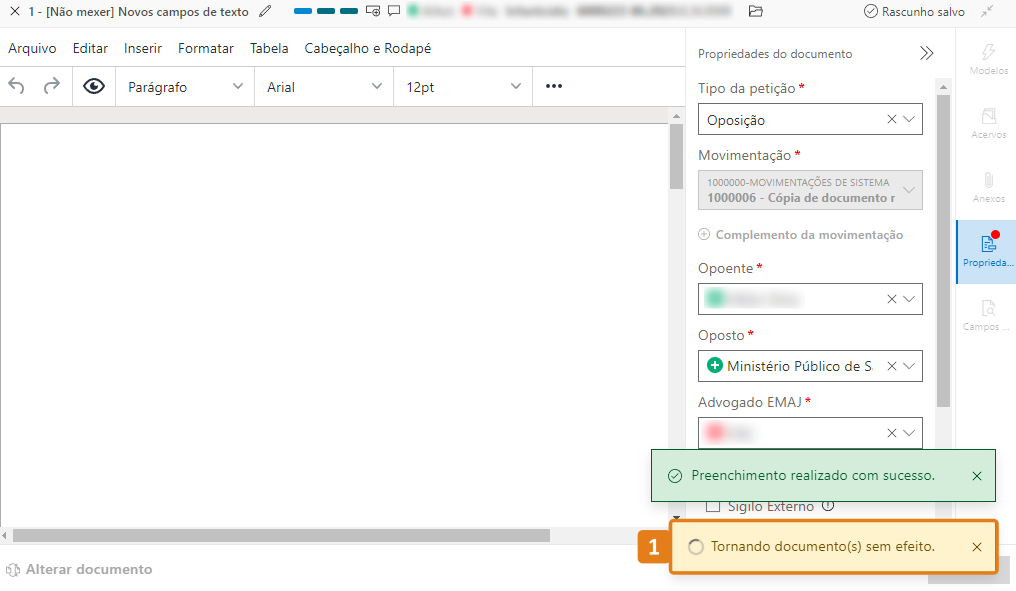
Task: Open the Inserir menu
Action: (x=143, y=48)
